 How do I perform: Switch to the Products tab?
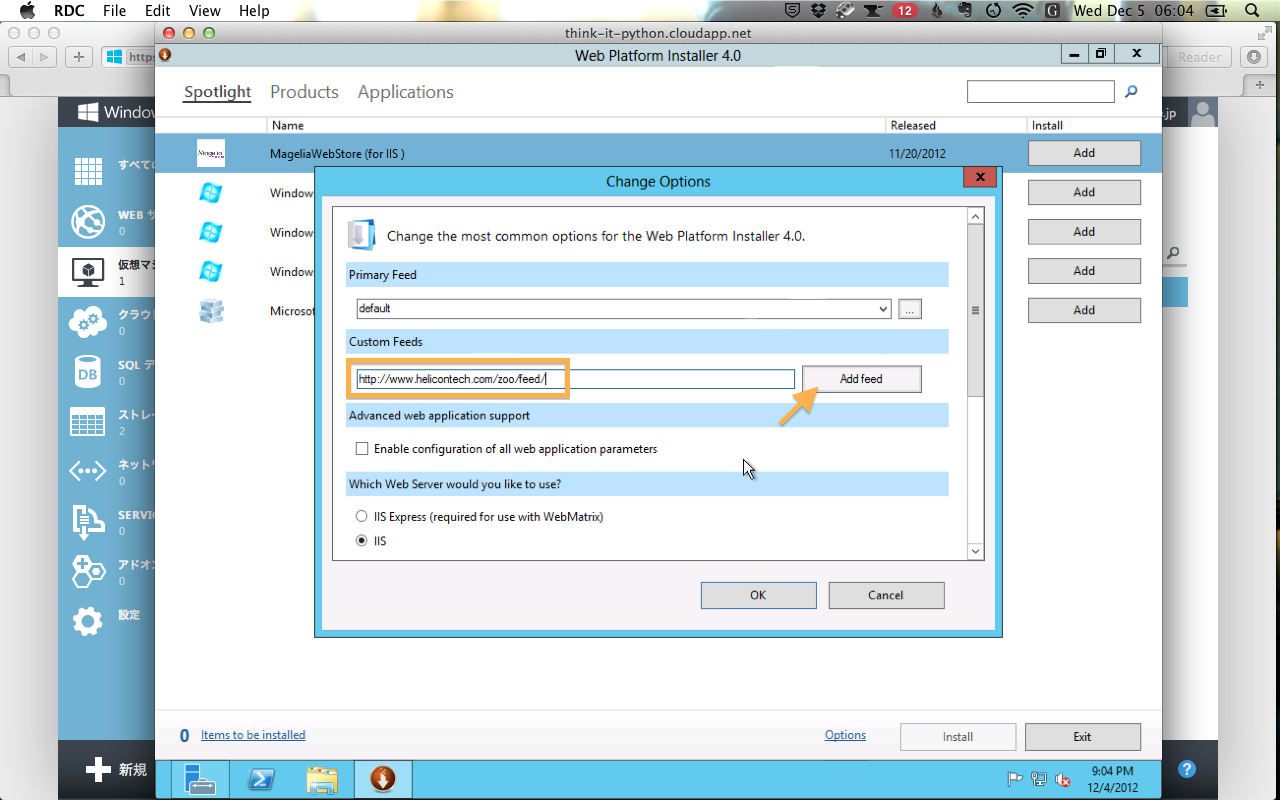304,92
